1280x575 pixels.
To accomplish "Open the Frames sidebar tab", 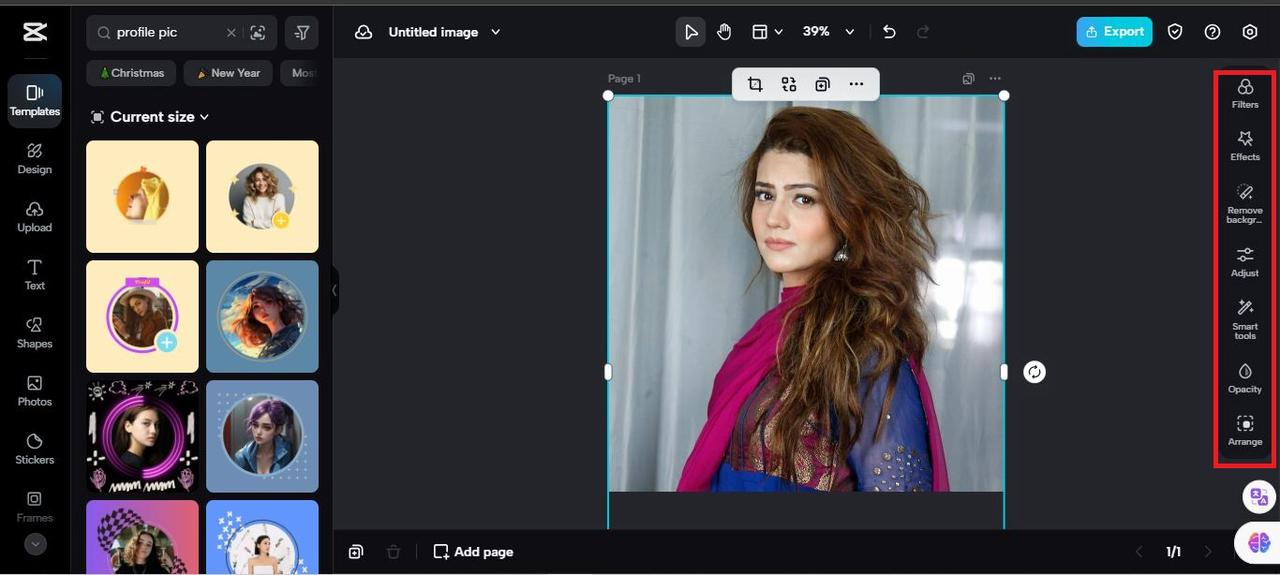I will coord(35,507).
